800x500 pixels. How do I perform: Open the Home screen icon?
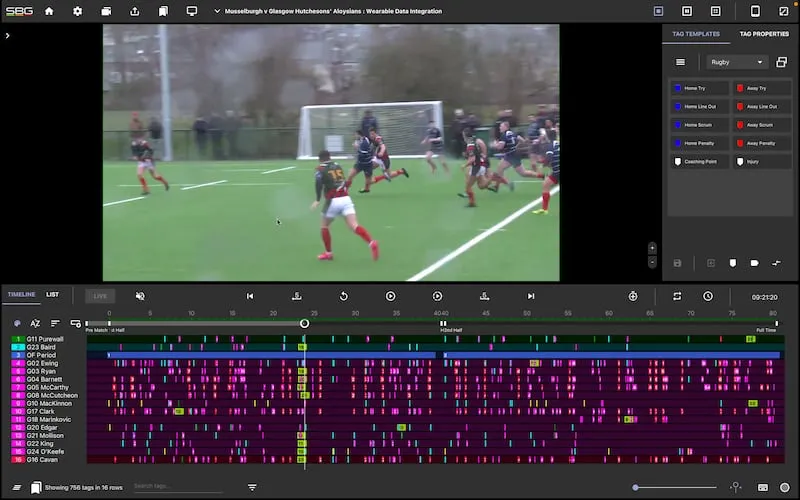click(49, 11)
